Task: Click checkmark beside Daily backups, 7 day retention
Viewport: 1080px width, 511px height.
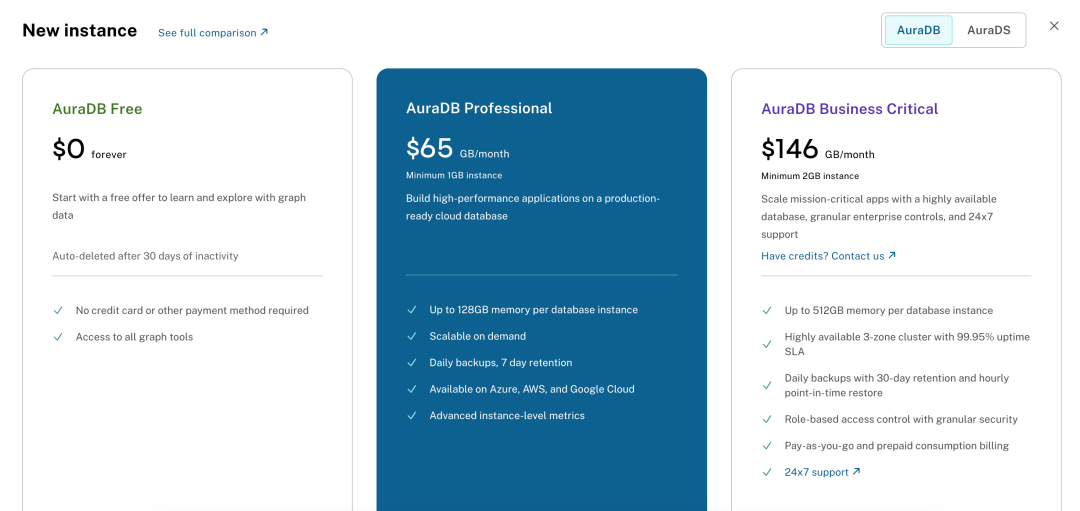Action: click(412, 363)
